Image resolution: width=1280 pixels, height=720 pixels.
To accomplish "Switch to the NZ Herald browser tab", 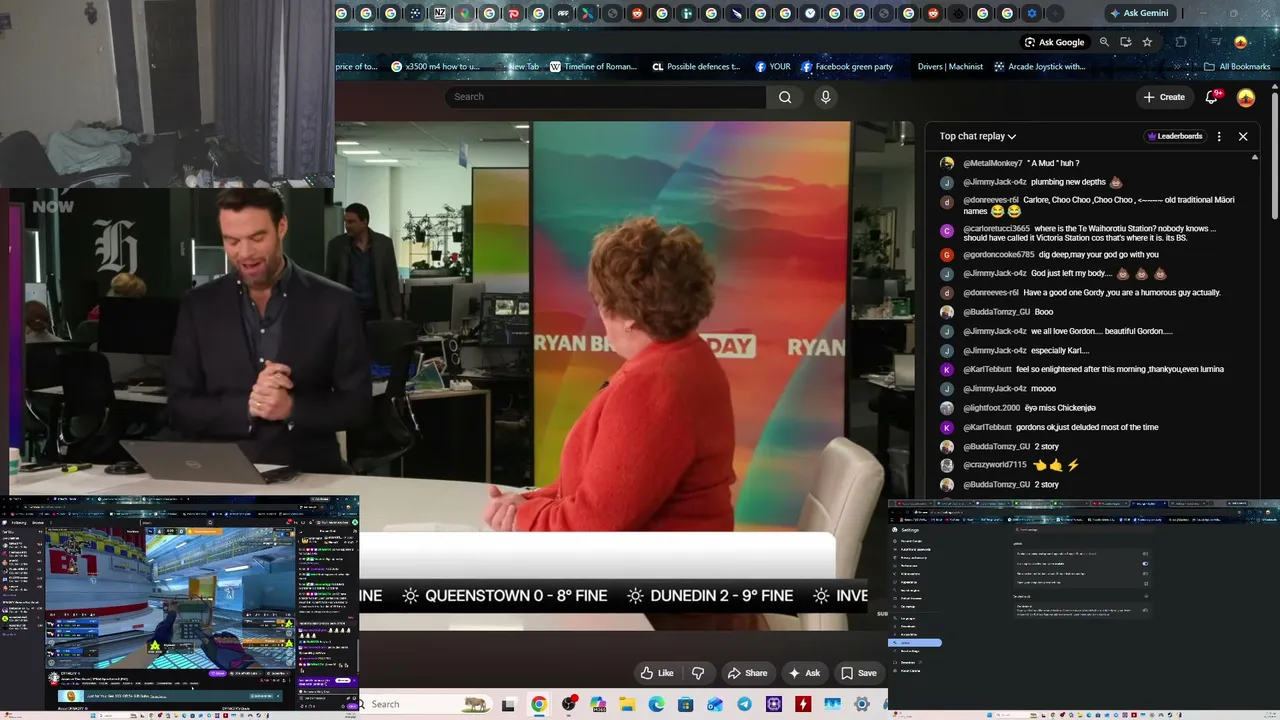I will coord(440,13).
